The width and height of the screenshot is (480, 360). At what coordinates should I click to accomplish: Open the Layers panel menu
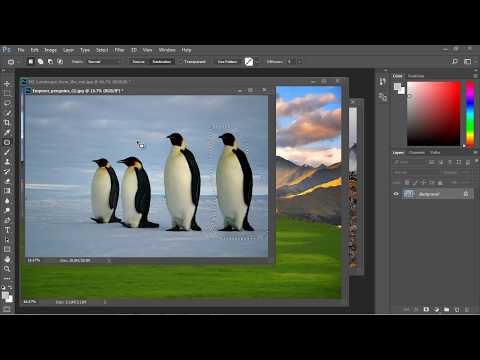(475, 152)
